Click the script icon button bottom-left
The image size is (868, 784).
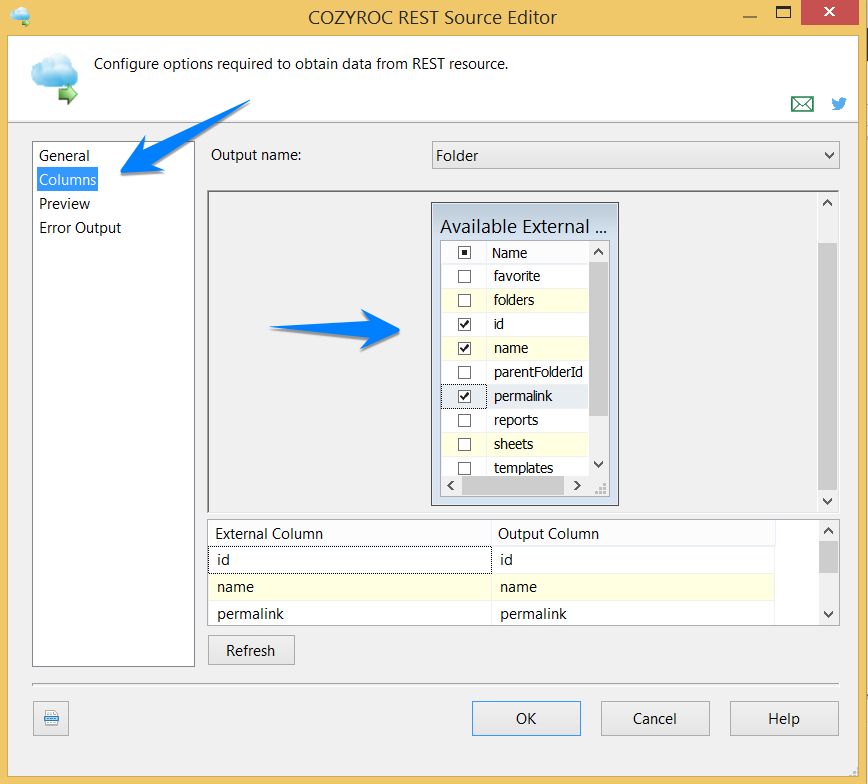point(51,718)
